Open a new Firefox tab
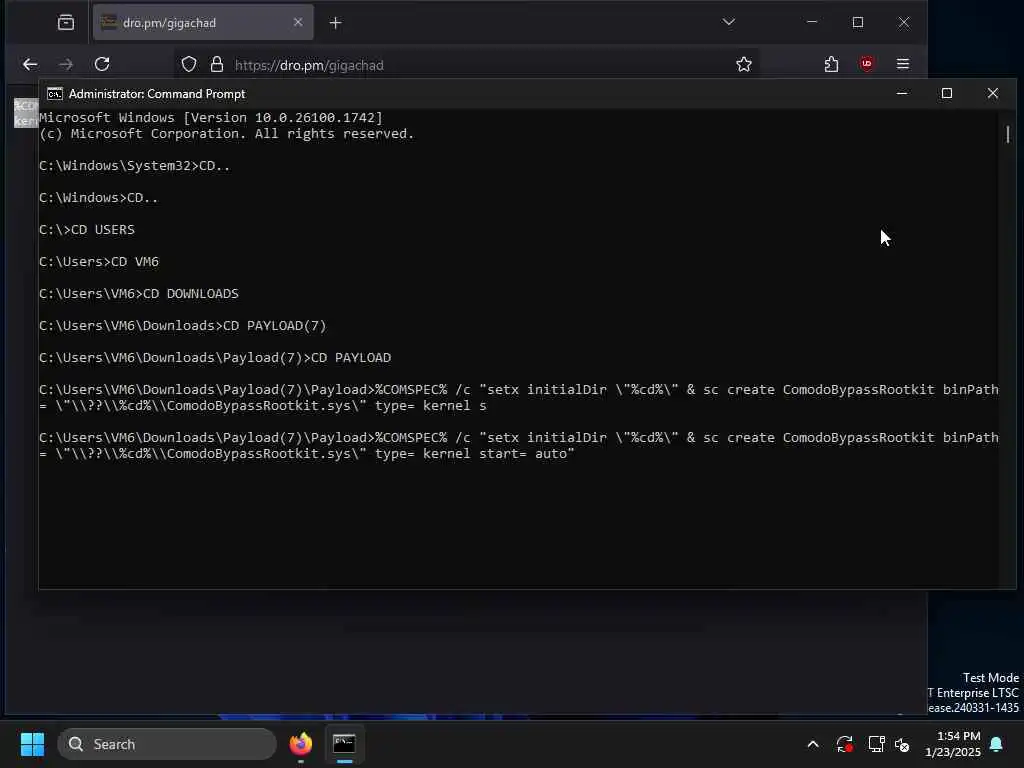The width and height of the screenshot is (1024, 768). [x=335, y=23]
